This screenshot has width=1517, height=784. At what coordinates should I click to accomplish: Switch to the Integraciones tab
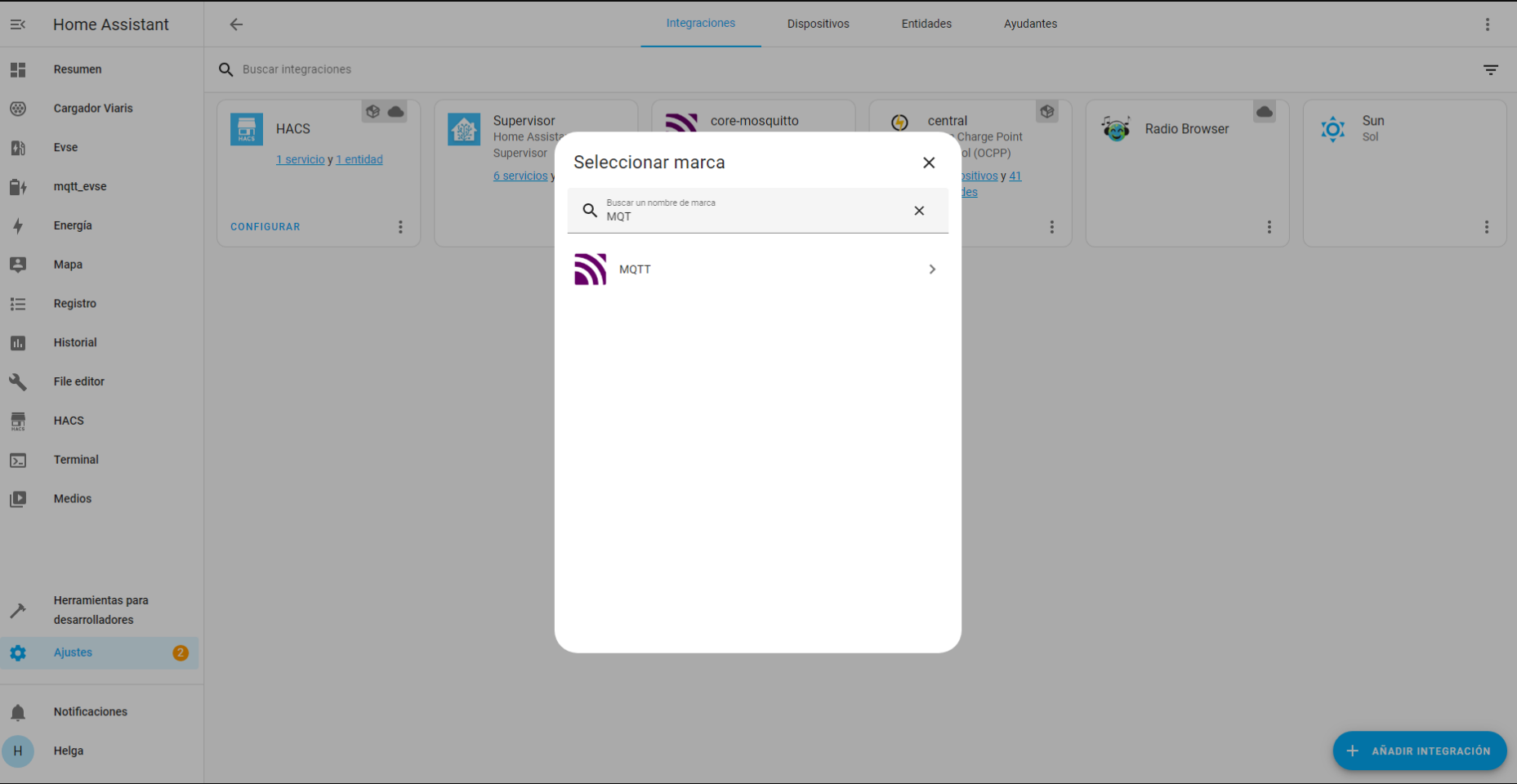[701, 24]
